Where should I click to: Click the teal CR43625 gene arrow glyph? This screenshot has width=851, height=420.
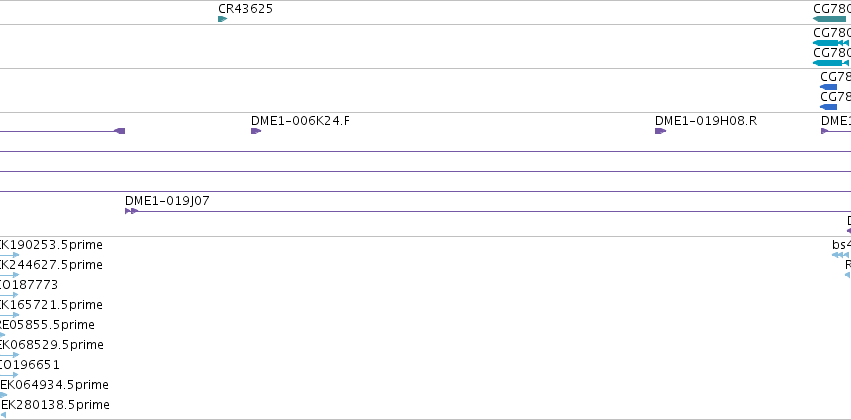pos(223,19)
